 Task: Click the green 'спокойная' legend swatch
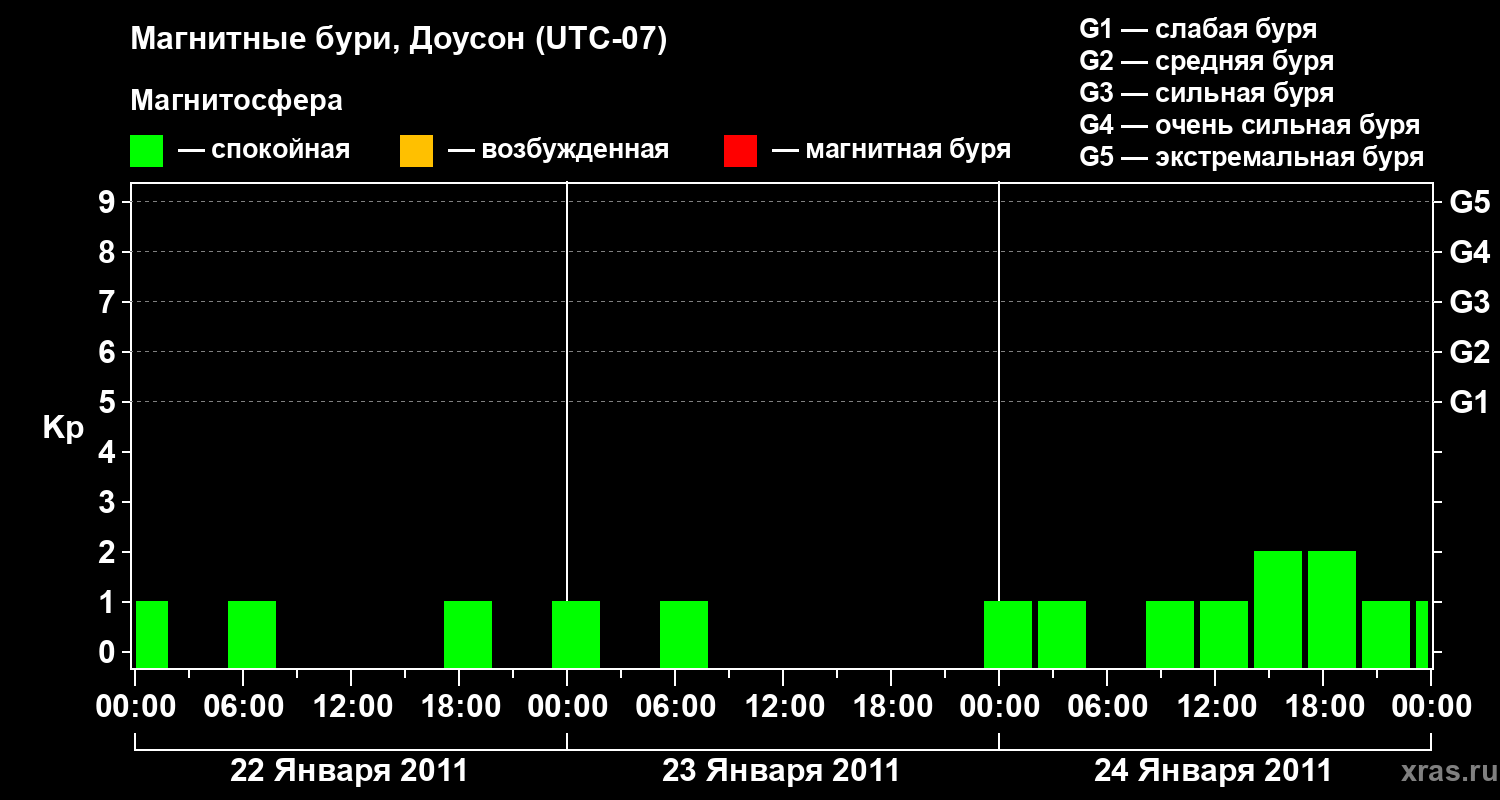tap(146, 151)
